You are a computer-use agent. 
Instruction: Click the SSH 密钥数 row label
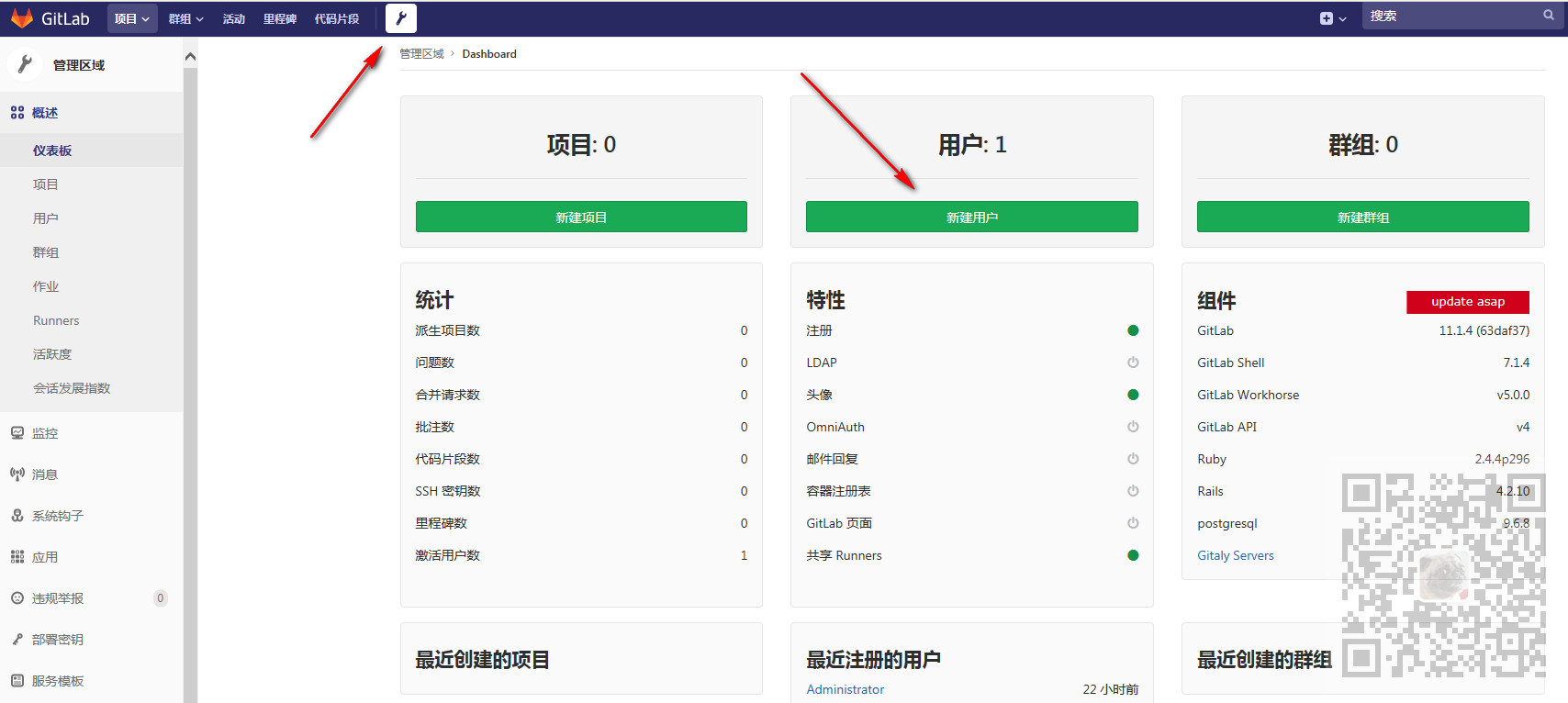pyautogui.click(x=448, y=491)
